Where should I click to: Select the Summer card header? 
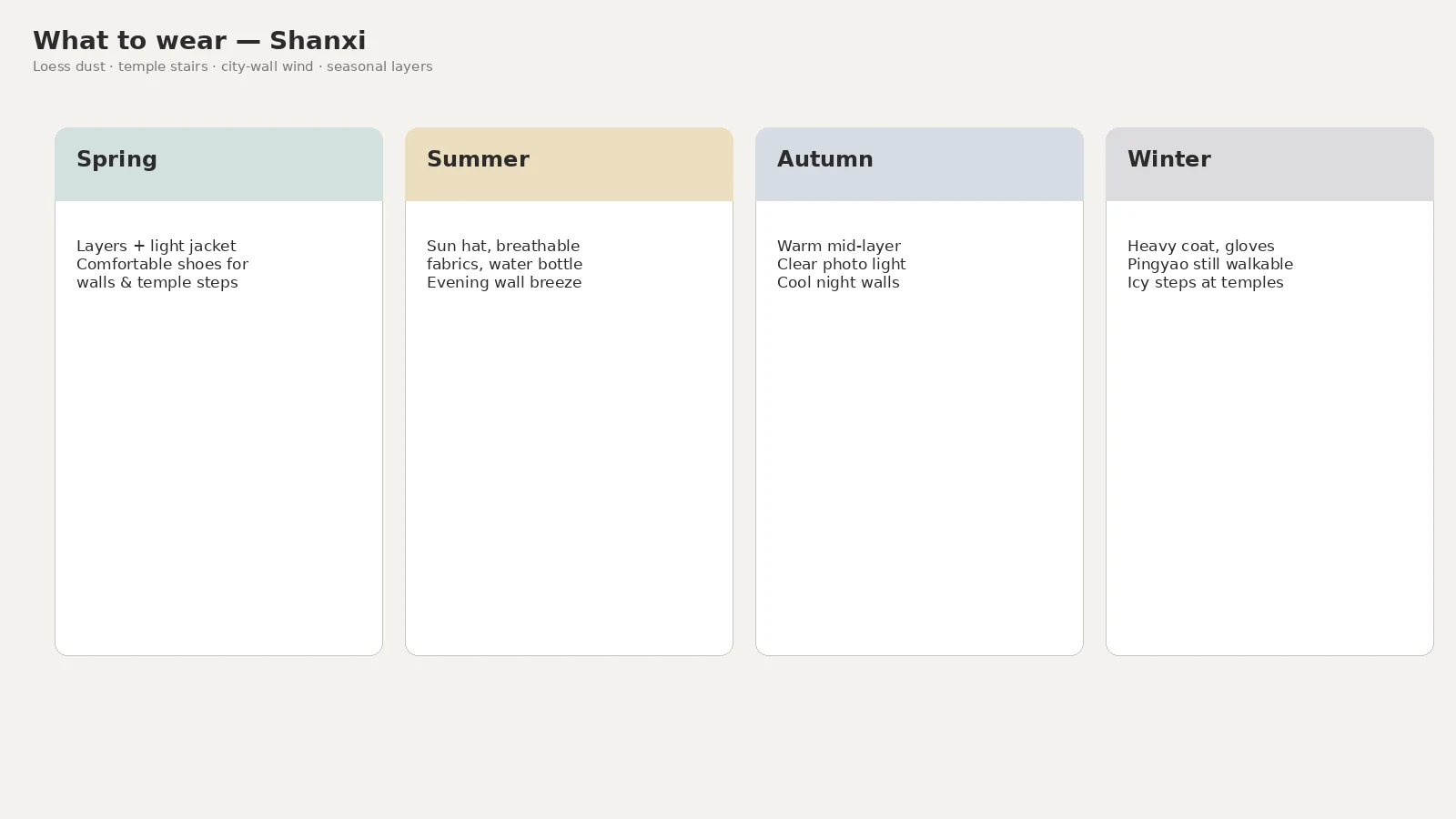coord(569,164)
